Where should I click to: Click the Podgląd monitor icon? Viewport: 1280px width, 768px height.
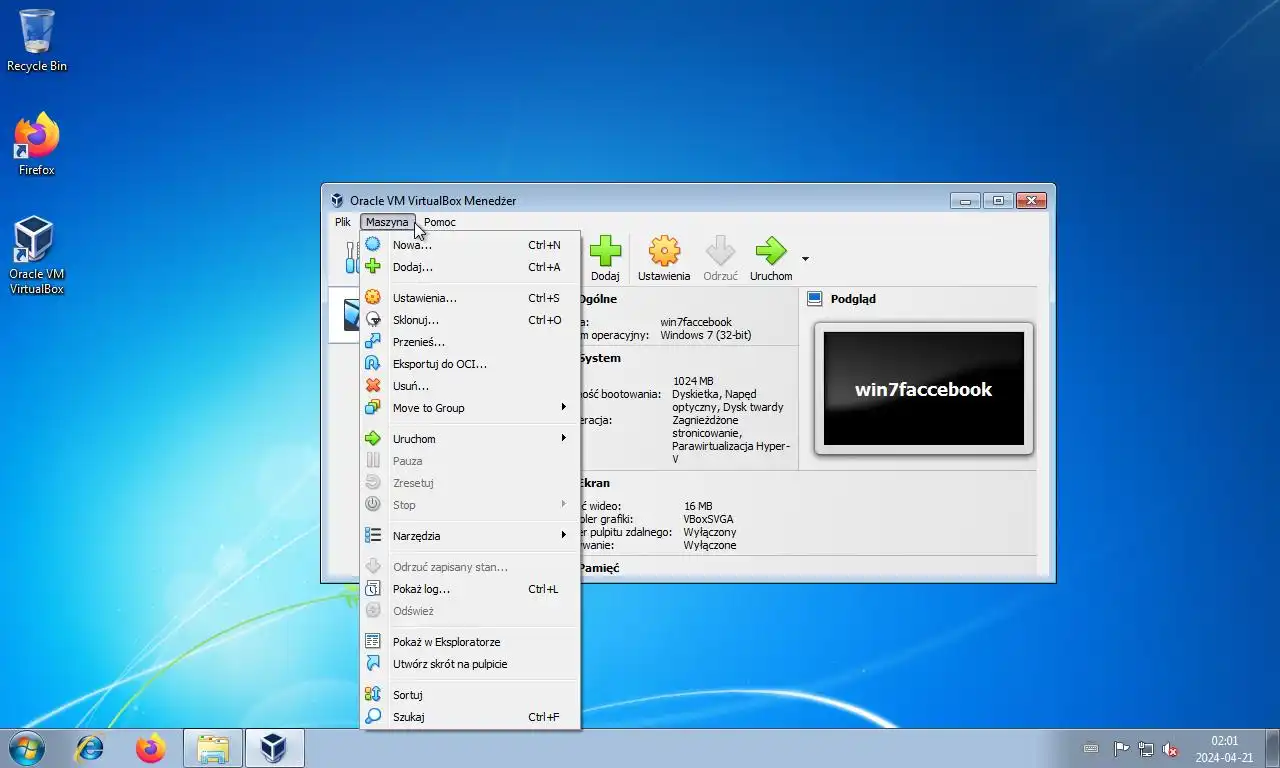click(814, 299)
